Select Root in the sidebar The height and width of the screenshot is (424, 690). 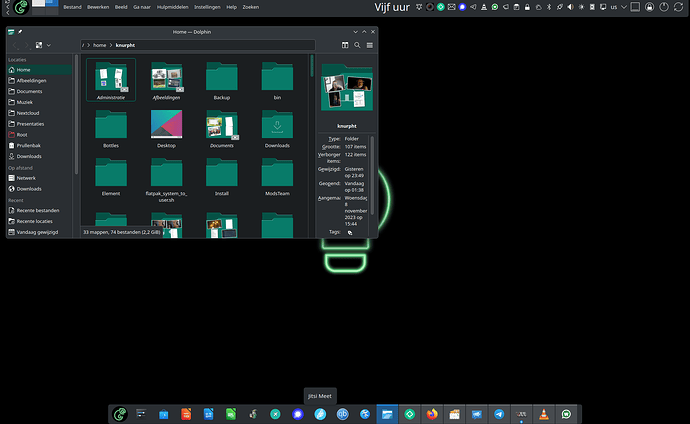(x=39, y=135)
